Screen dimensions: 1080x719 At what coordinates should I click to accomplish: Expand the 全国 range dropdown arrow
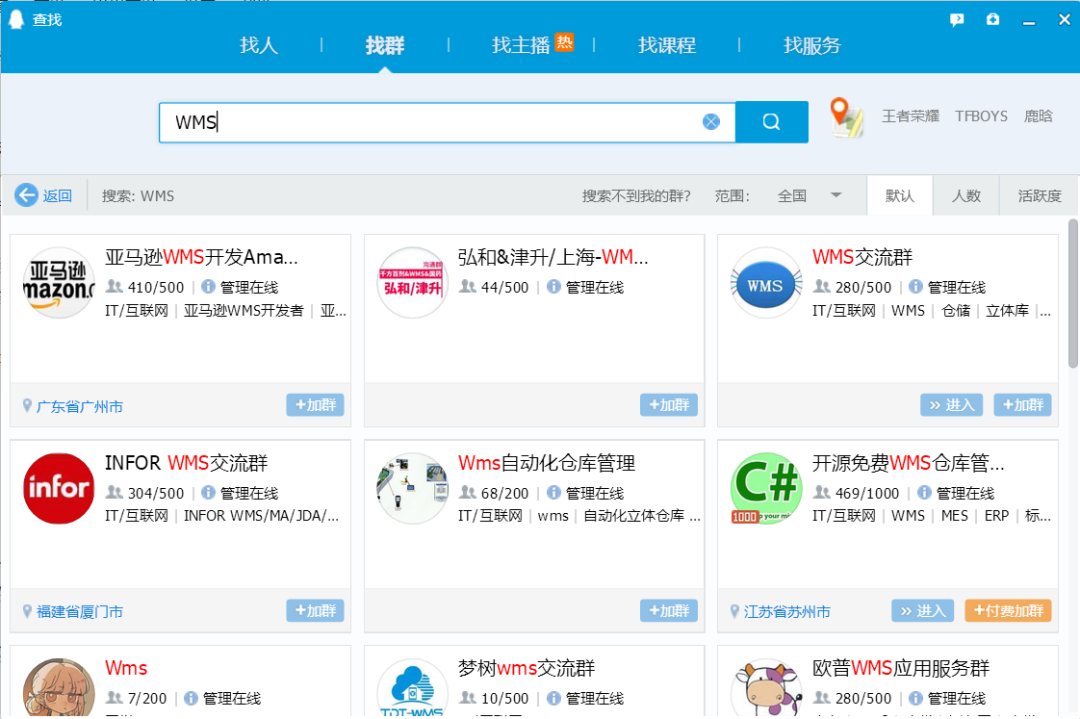click(x=835, y=195)
